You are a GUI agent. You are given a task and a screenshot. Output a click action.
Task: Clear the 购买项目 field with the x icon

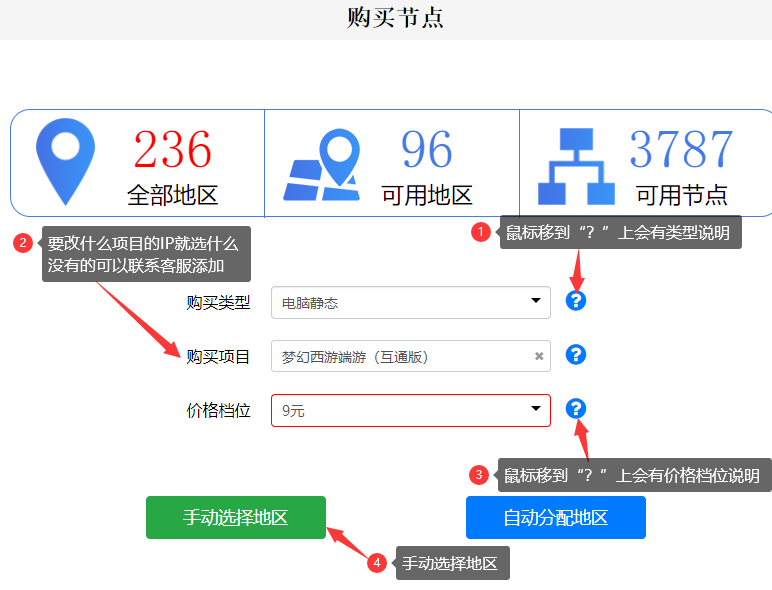point(539,356)
